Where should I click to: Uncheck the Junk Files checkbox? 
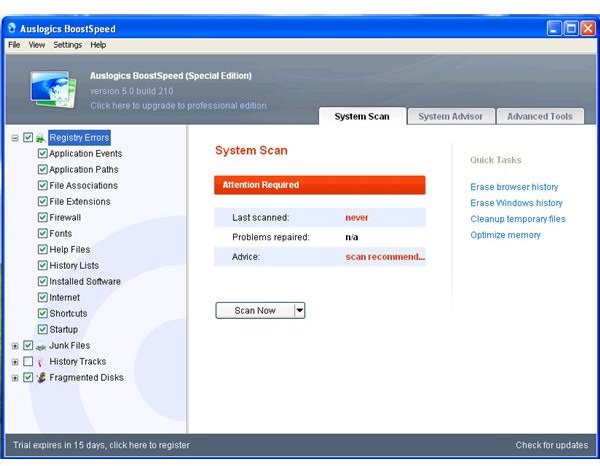pyautogui.click(x=28, y=345)
